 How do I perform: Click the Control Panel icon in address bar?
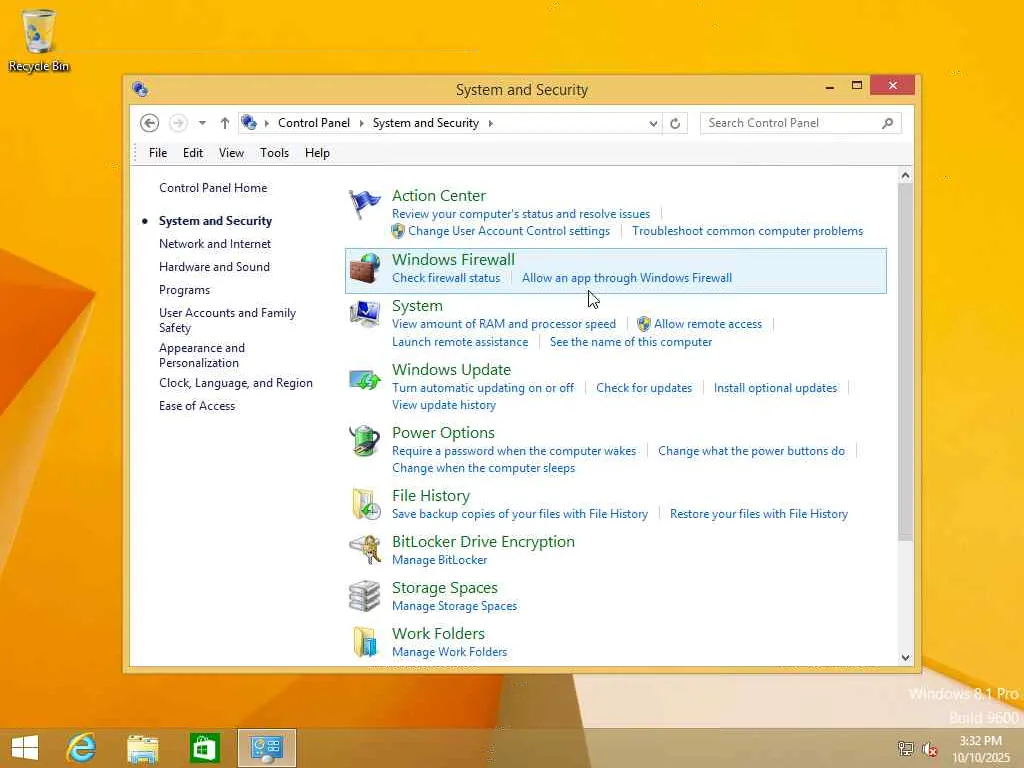point(249,122)
